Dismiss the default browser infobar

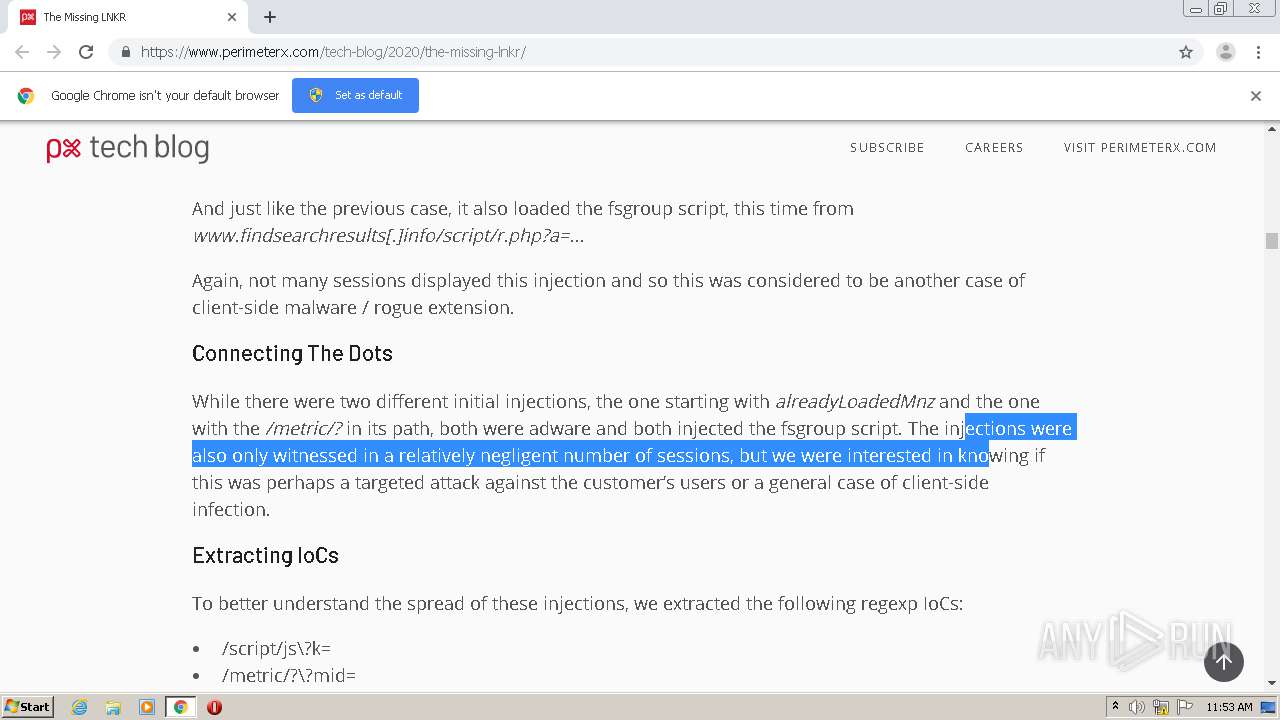click(1256, 96)
